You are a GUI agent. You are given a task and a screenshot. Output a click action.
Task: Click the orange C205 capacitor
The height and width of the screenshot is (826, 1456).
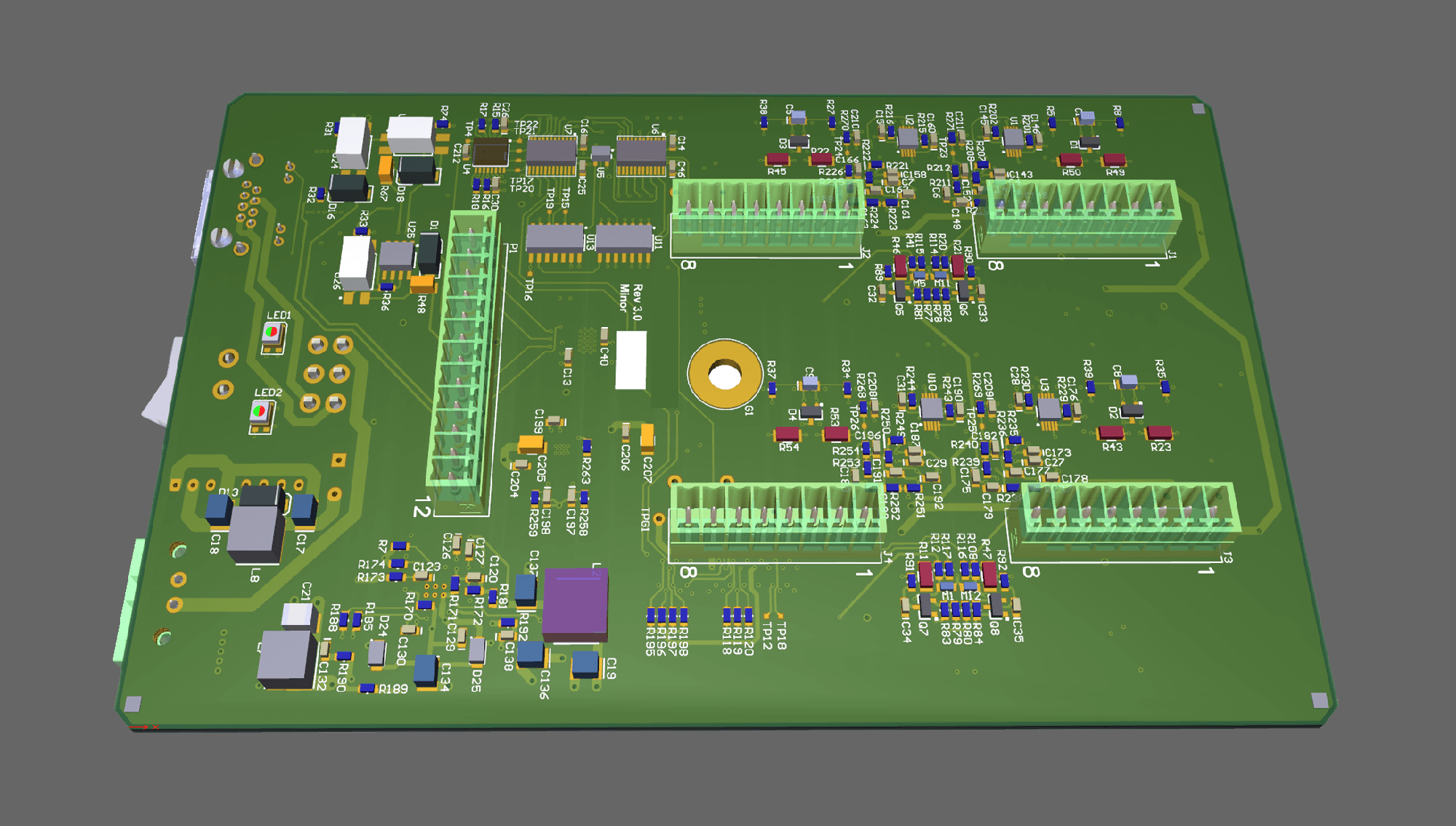(531, 444)
